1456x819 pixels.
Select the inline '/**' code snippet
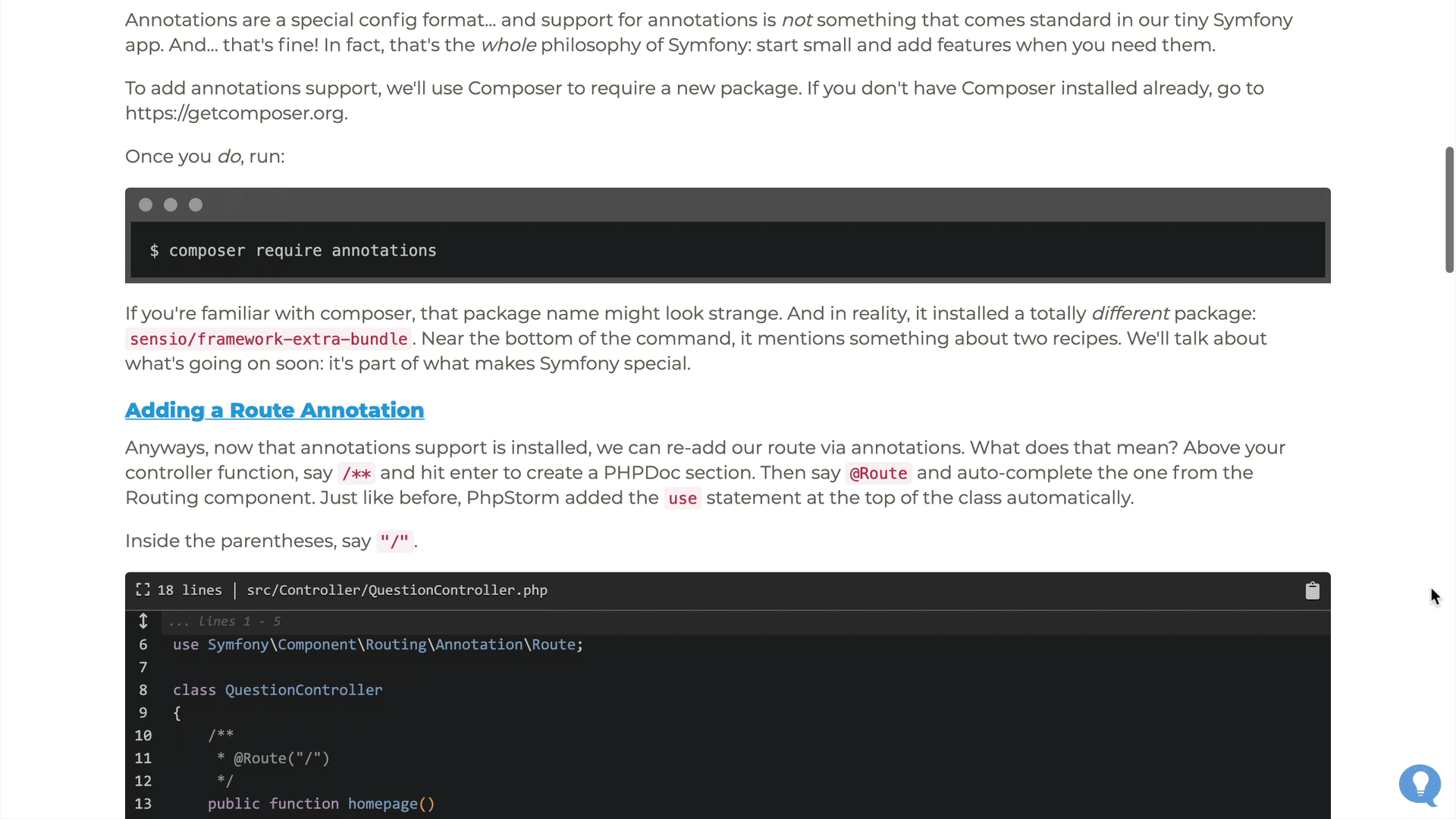pos(356,473)
